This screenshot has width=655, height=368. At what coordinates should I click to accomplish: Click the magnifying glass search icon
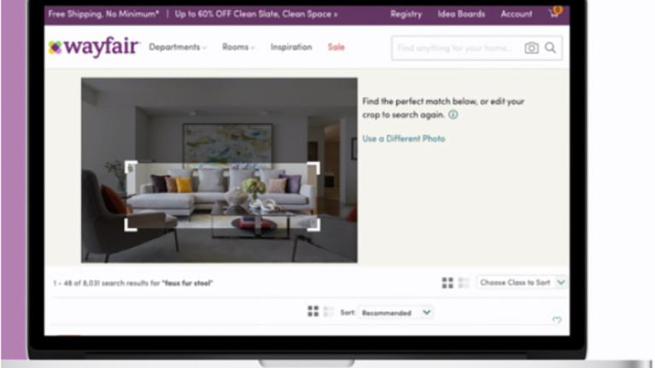(551, 48)
